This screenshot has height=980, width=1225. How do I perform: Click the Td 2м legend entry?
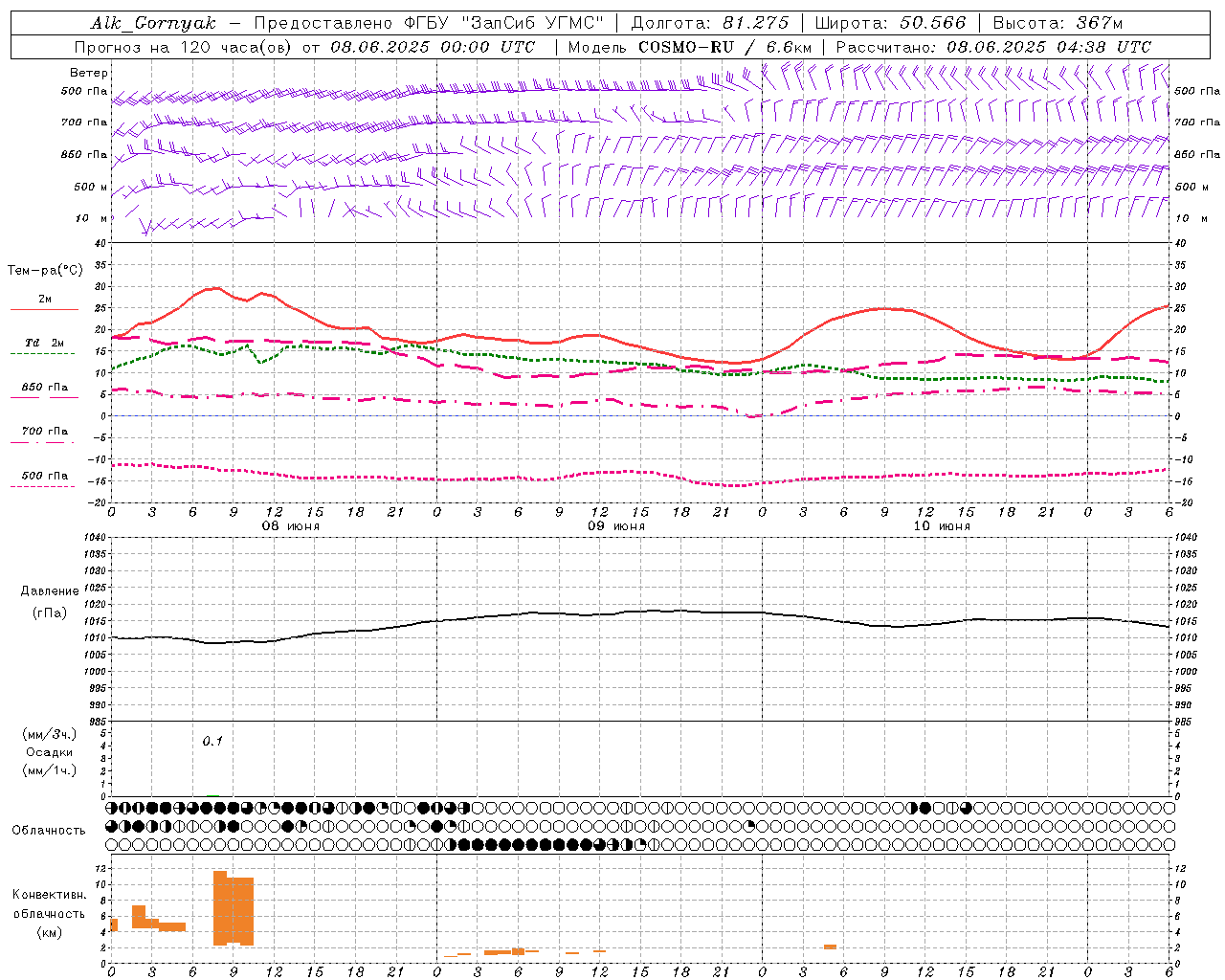45,343
